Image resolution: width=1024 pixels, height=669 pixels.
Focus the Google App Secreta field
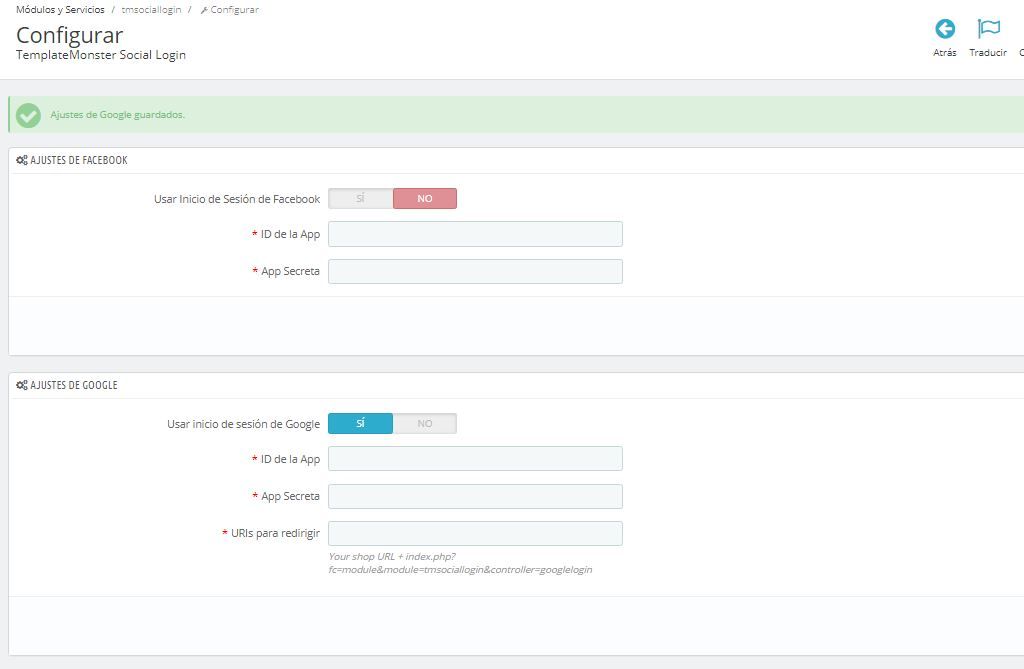pos(475,497)
